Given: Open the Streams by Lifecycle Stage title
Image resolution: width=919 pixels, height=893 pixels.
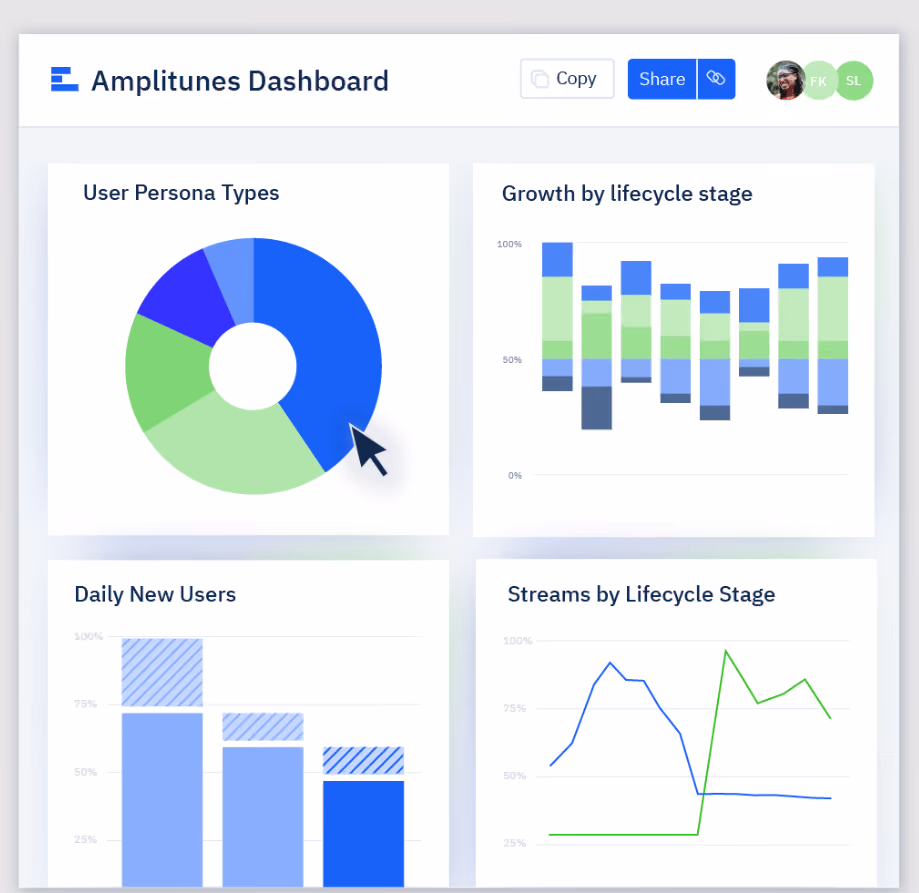Looking at the screenshot, I should click(641, 594).
